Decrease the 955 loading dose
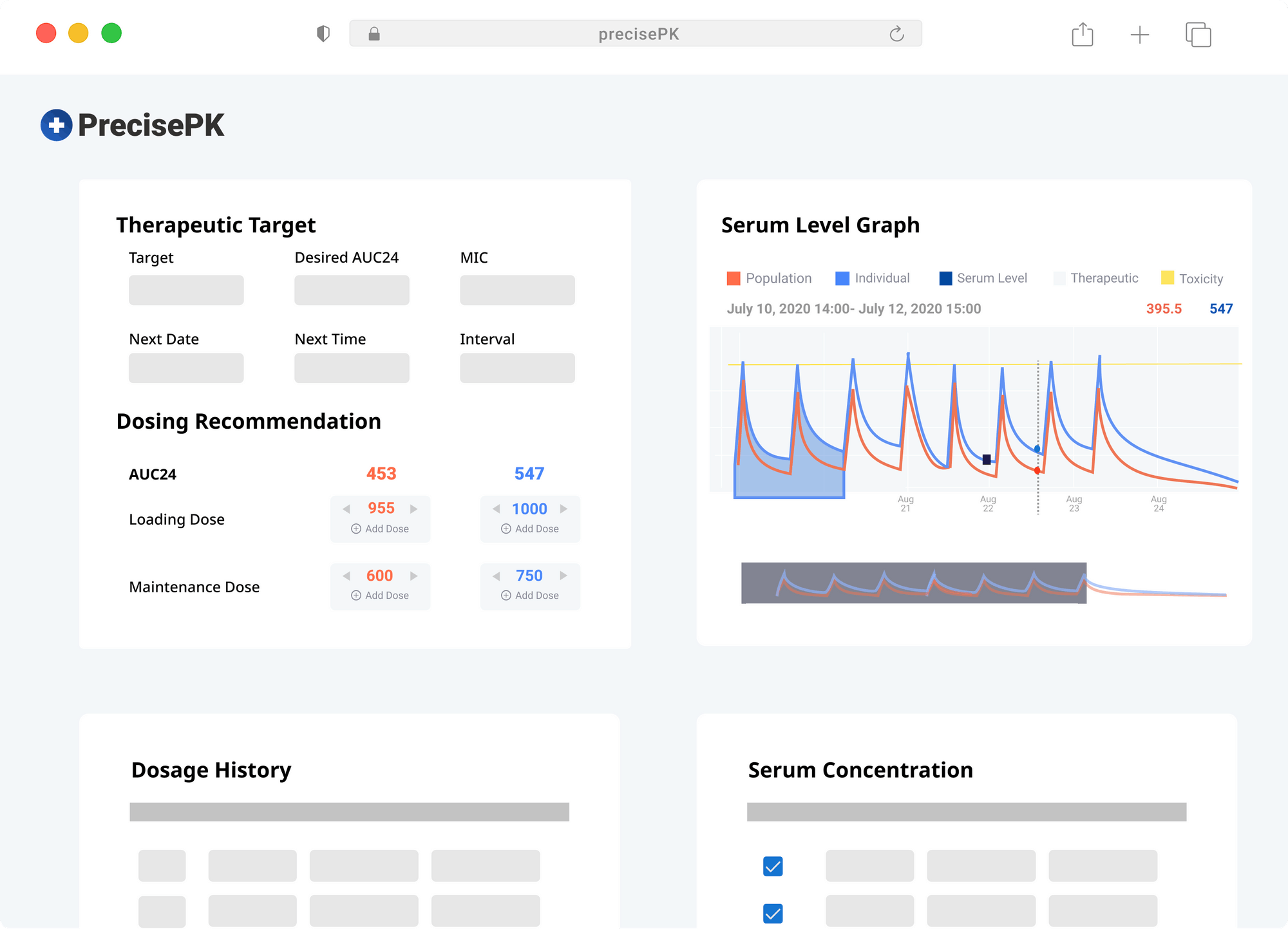 pyautogui.click(x=346, y=509)
